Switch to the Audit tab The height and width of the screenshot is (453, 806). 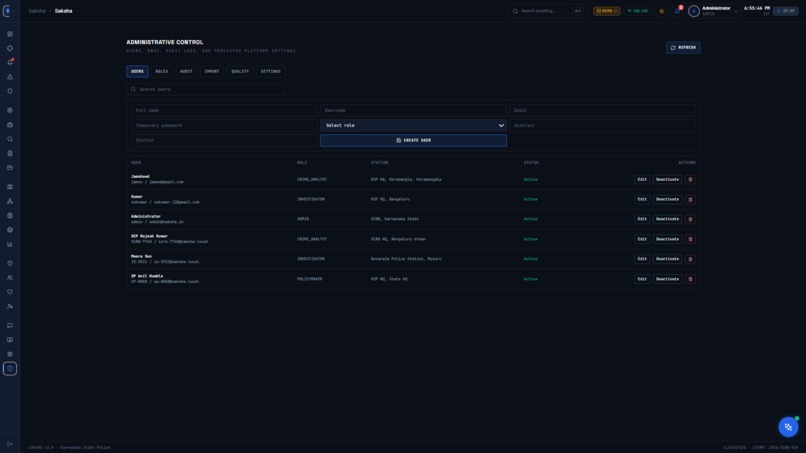[186, 71]
